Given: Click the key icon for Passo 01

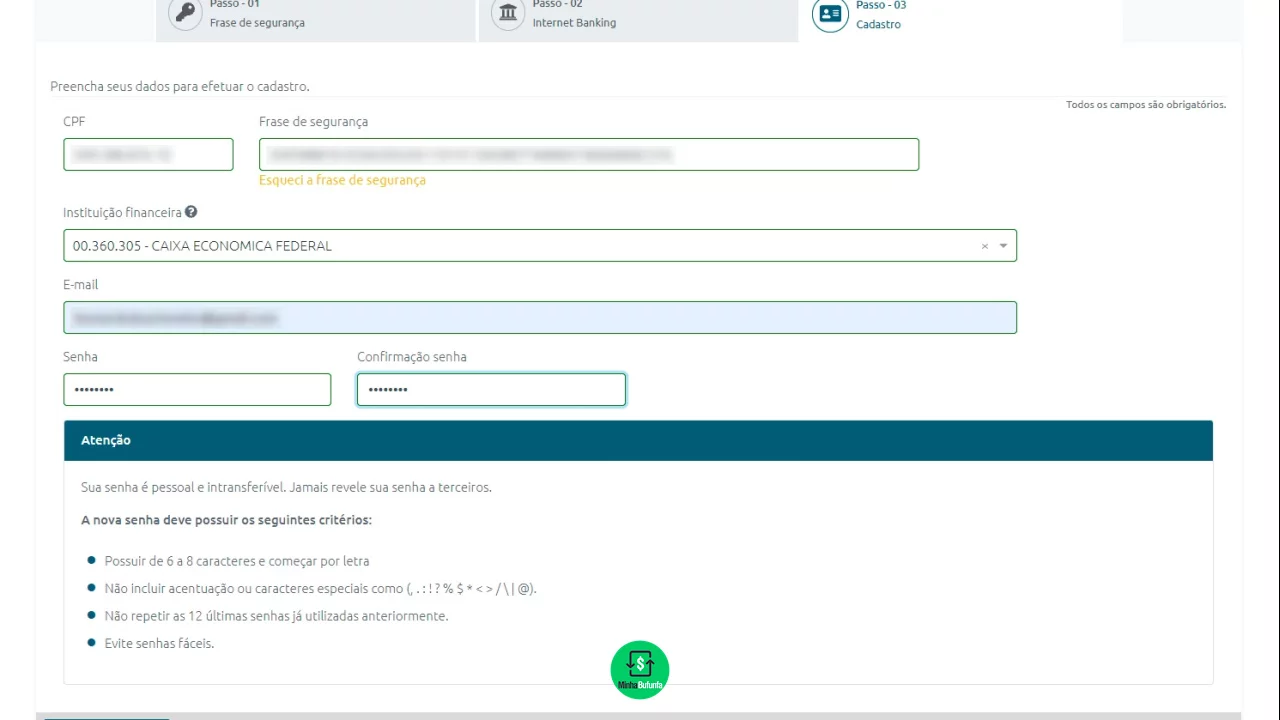Looking at the screenshot, I should point(185,14).
